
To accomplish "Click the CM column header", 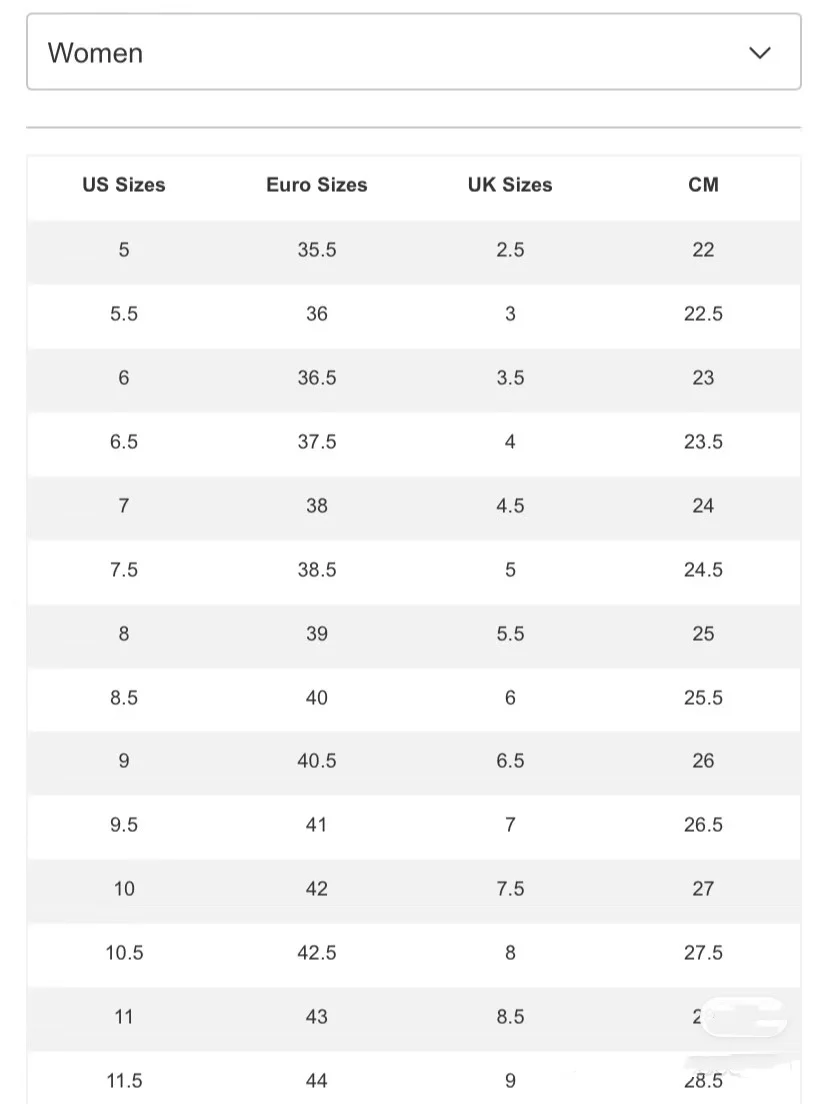I will pos(703,184).
